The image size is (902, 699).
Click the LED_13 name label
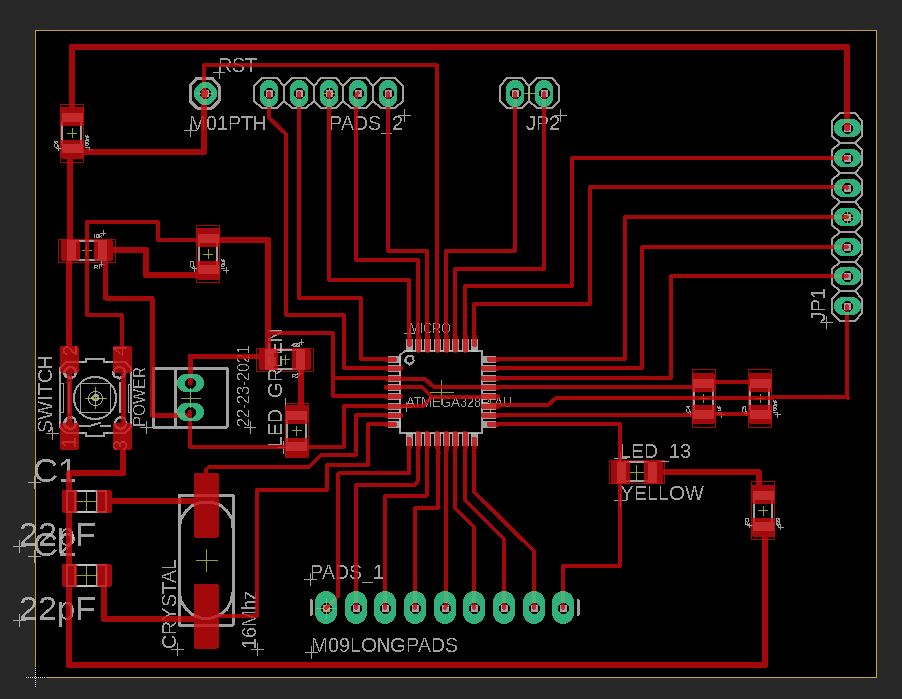point(655,451)
